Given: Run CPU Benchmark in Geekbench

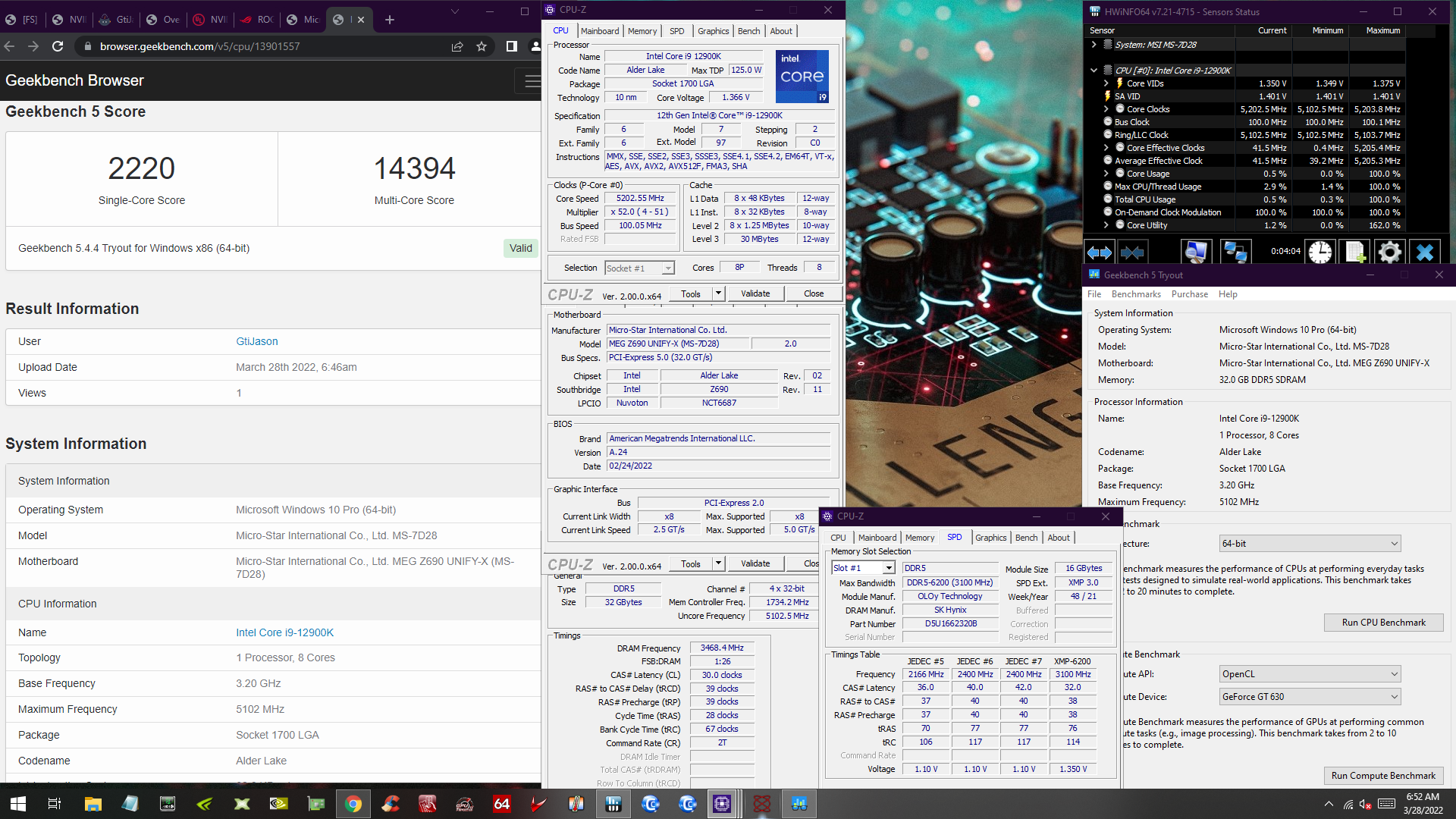Looking at the screenshot, I should (1383, 623).
